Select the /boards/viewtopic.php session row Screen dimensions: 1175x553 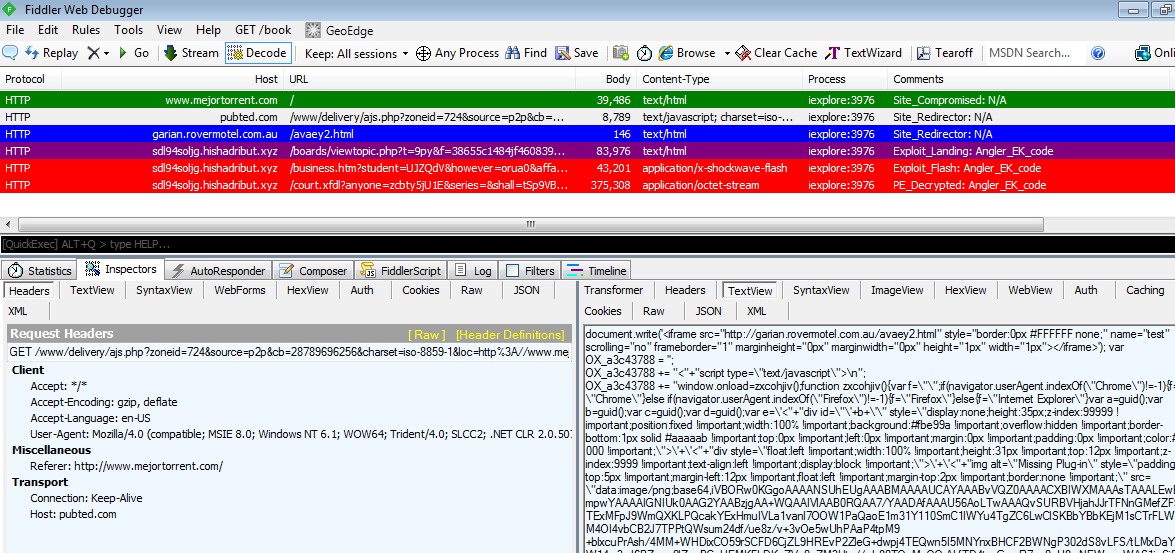(588, 151)
